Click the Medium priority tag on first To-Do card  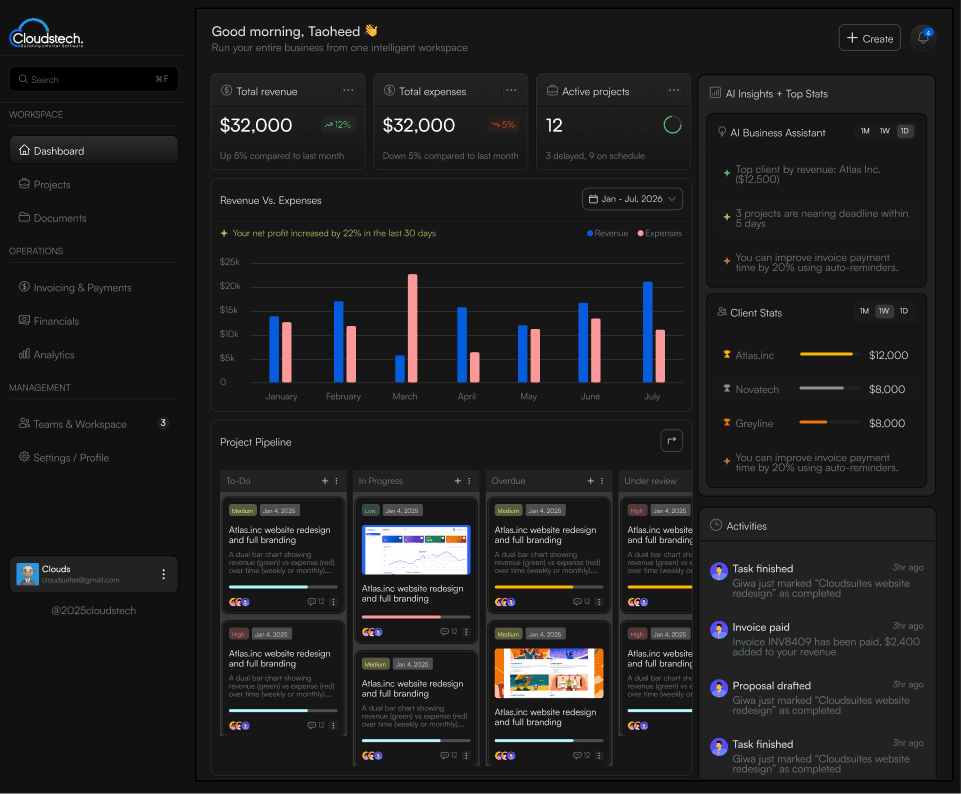242,510
